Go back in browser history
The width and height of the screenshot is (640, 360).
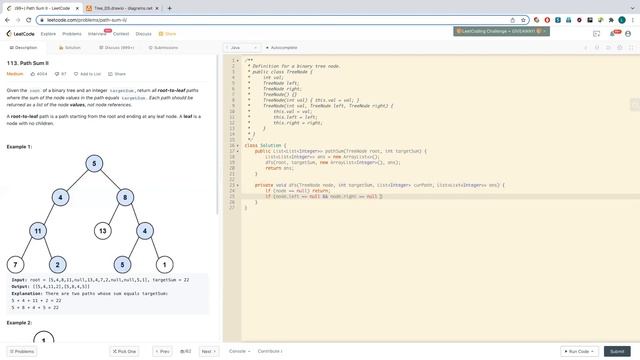point(7,20)
